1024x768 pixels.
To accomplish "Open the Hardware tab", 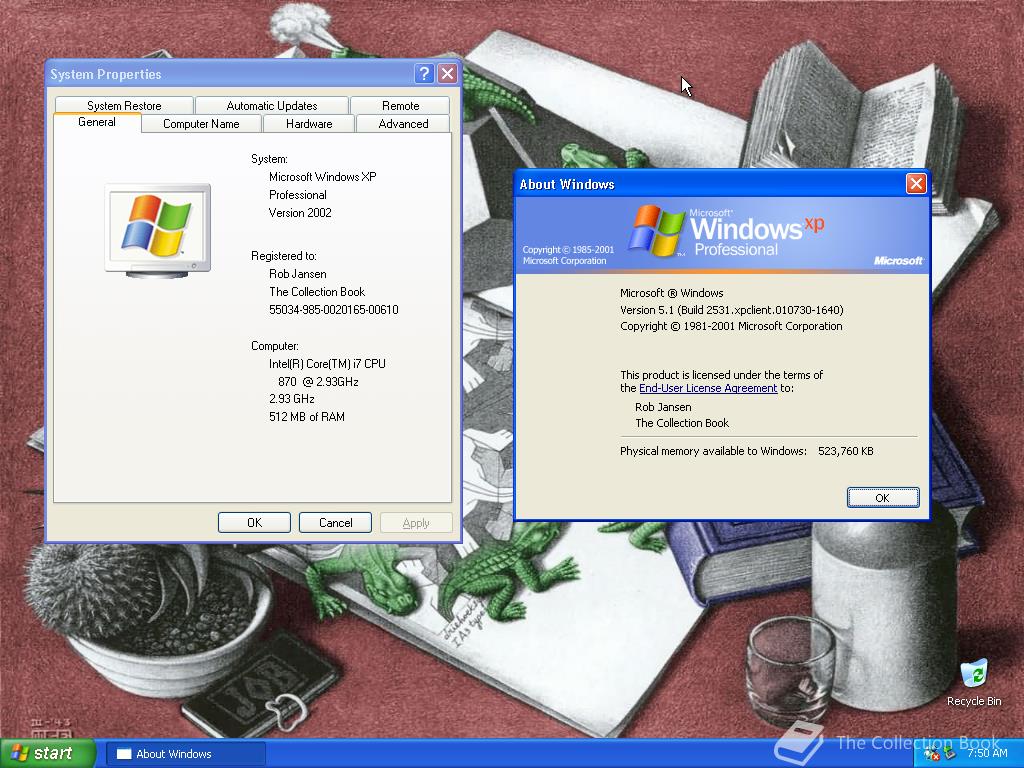I will click(x=309, y=124).
